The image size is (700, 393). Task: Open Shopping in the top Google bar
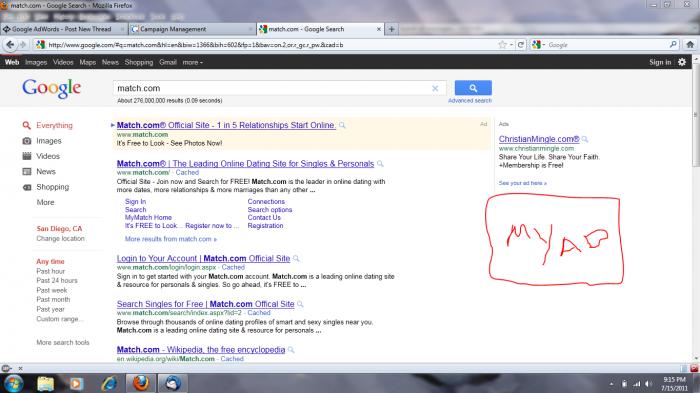139,63
